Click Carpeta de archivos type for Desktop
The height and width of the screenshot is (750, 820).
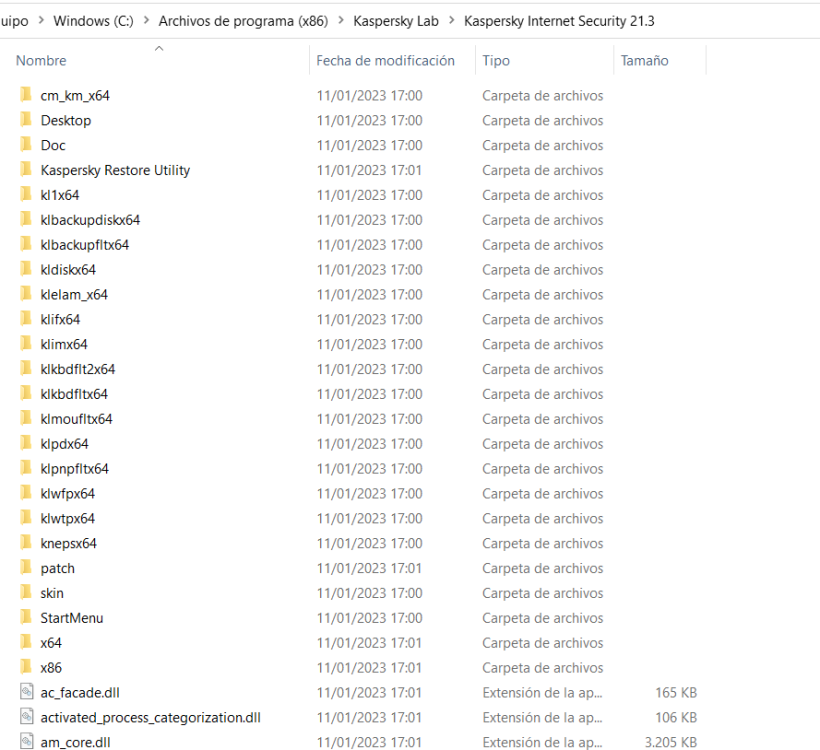(x=542, y=120)
